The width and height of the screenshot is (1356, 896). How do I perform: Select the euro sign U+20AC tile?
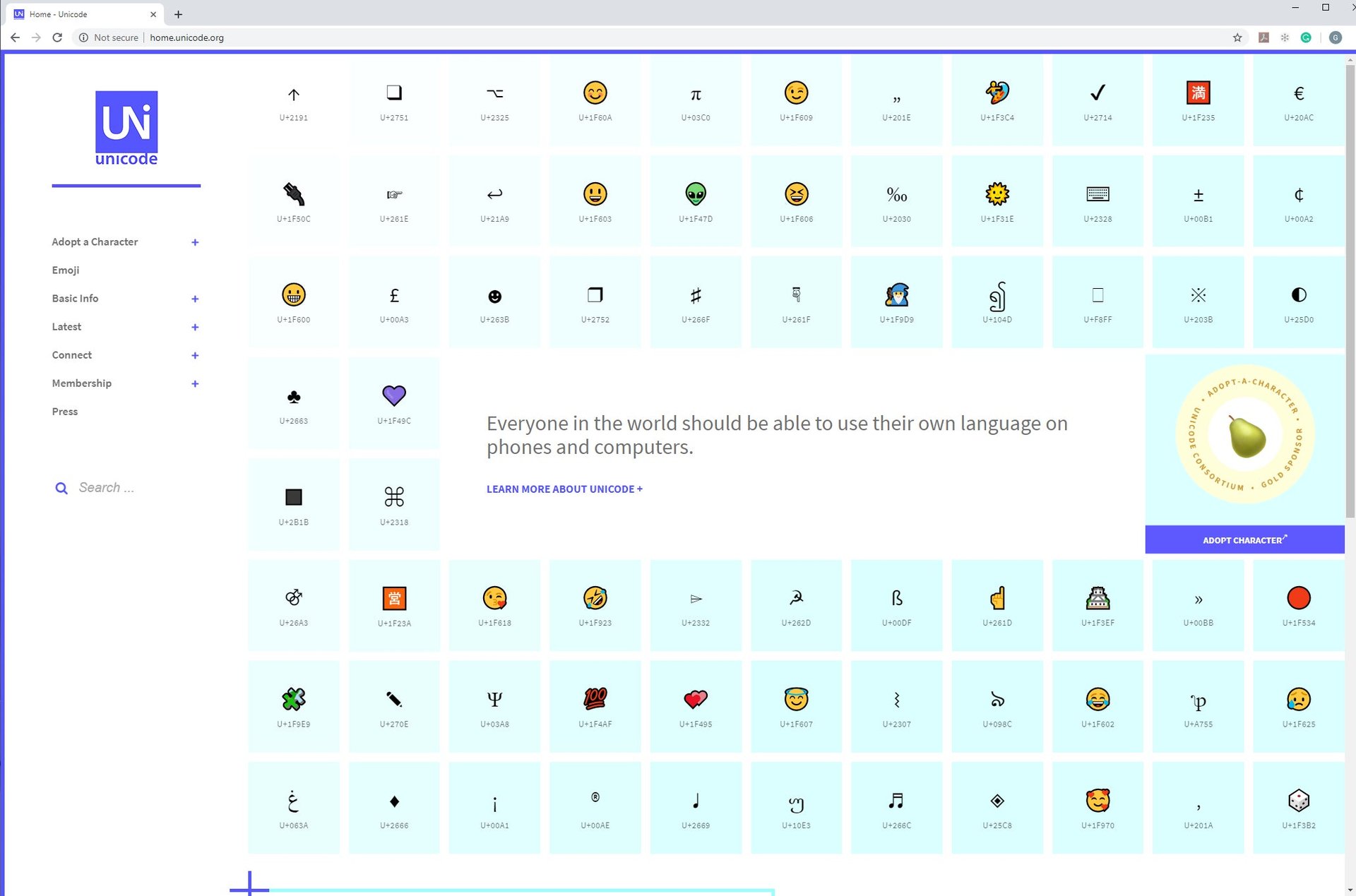point(1299,100)
